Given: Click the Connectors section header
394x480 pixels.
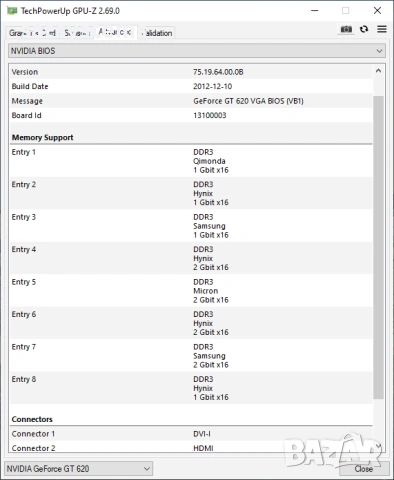Looking at the screenshot, I should pos(32,419).
